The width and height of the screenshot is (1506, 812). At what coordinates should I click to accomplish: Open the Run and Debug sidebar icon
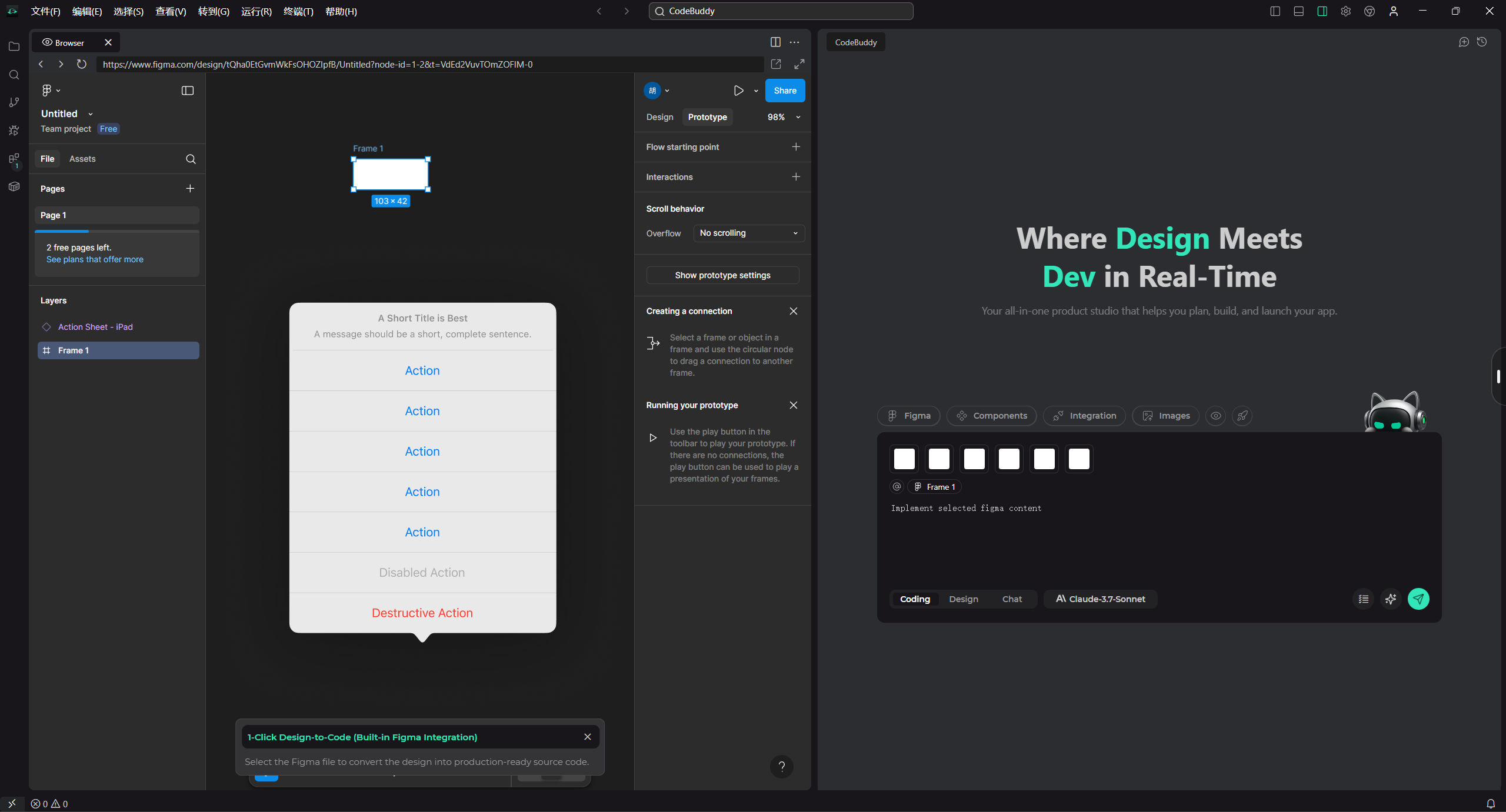click(14, 130)
